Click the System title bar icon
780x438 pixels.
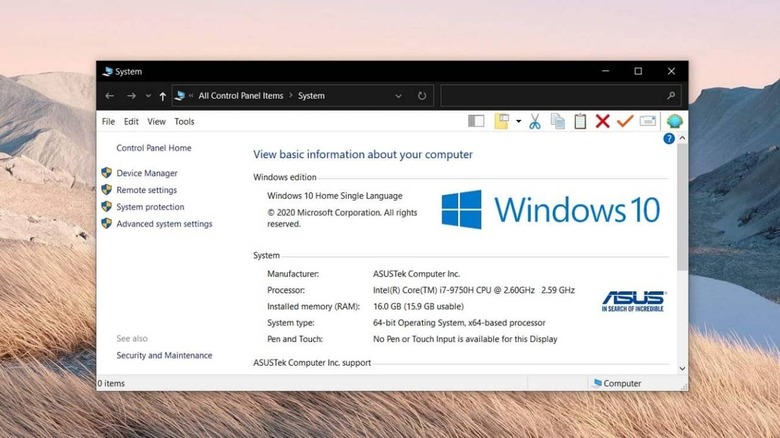click(107, 72)
